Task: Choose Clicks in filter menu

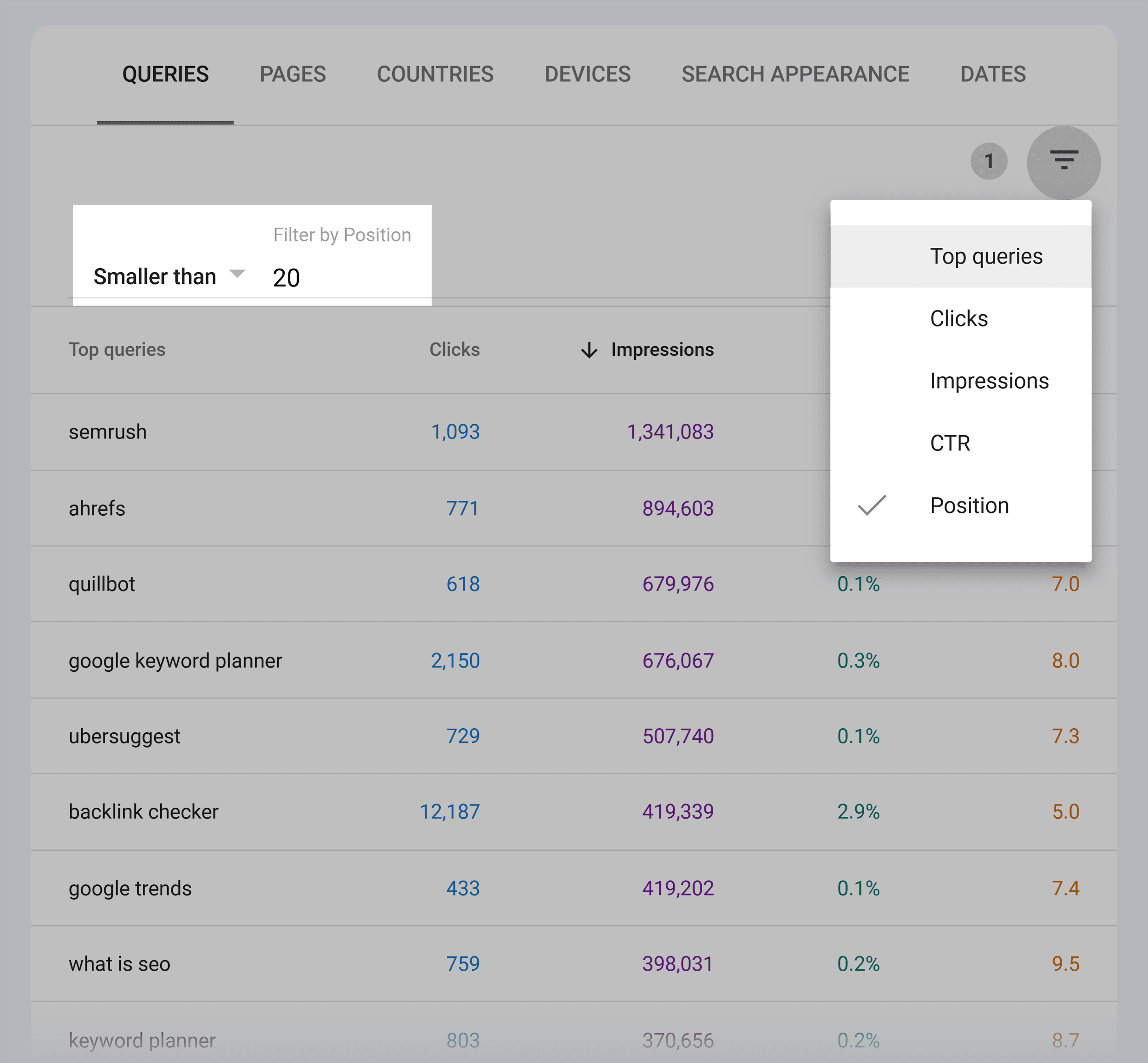Action: (x=961, y=318)
